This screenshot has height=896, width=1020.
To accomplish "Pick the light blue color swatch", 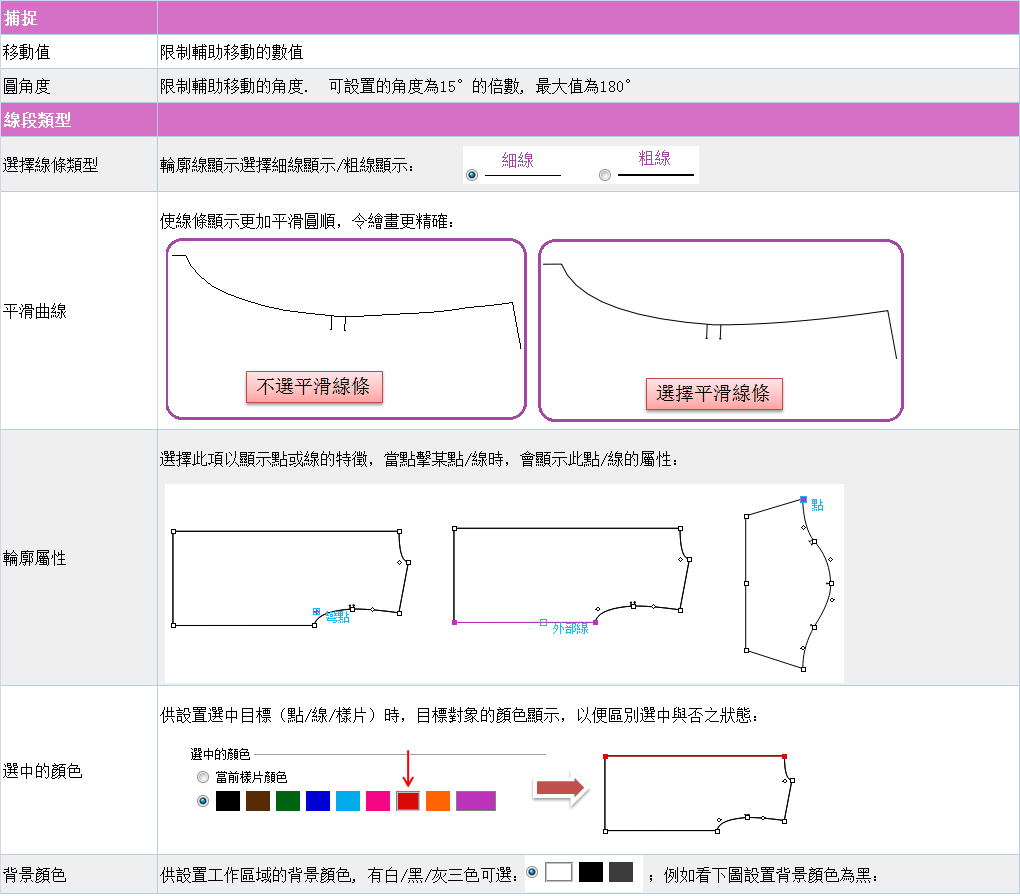I will click(348, 801).
